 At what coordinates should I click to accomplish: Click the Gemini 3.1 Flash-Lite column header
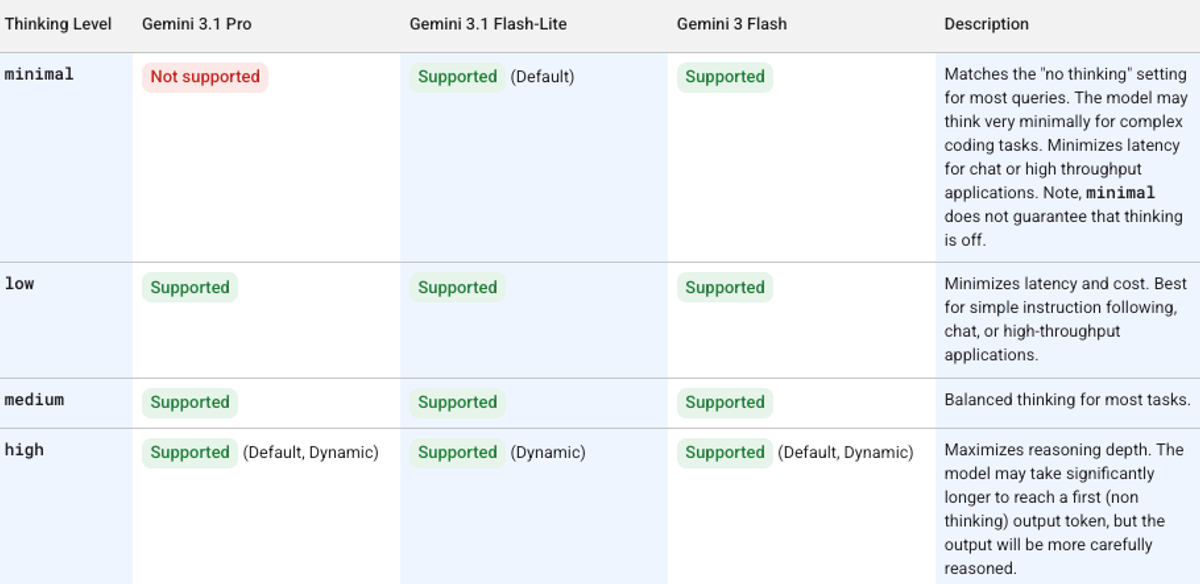pos(488,24)
